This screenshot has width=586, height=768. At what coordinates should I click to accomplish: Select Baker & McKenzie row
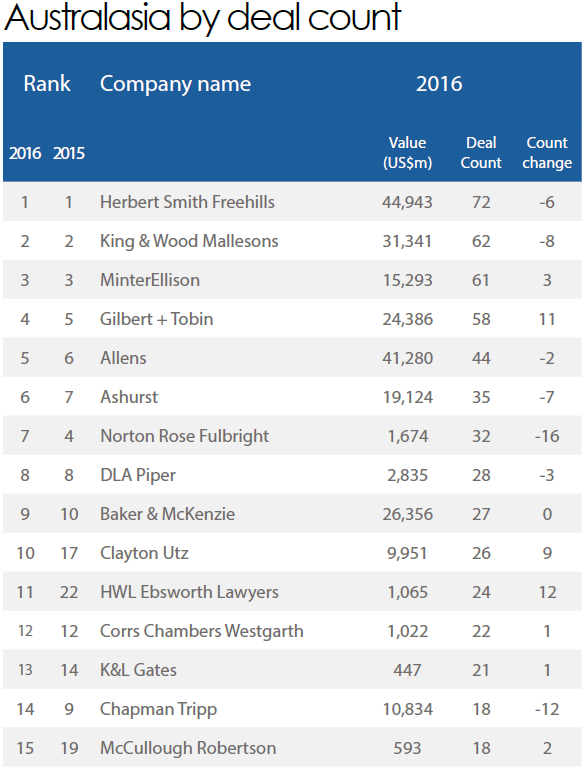click(x=293, y=514)
